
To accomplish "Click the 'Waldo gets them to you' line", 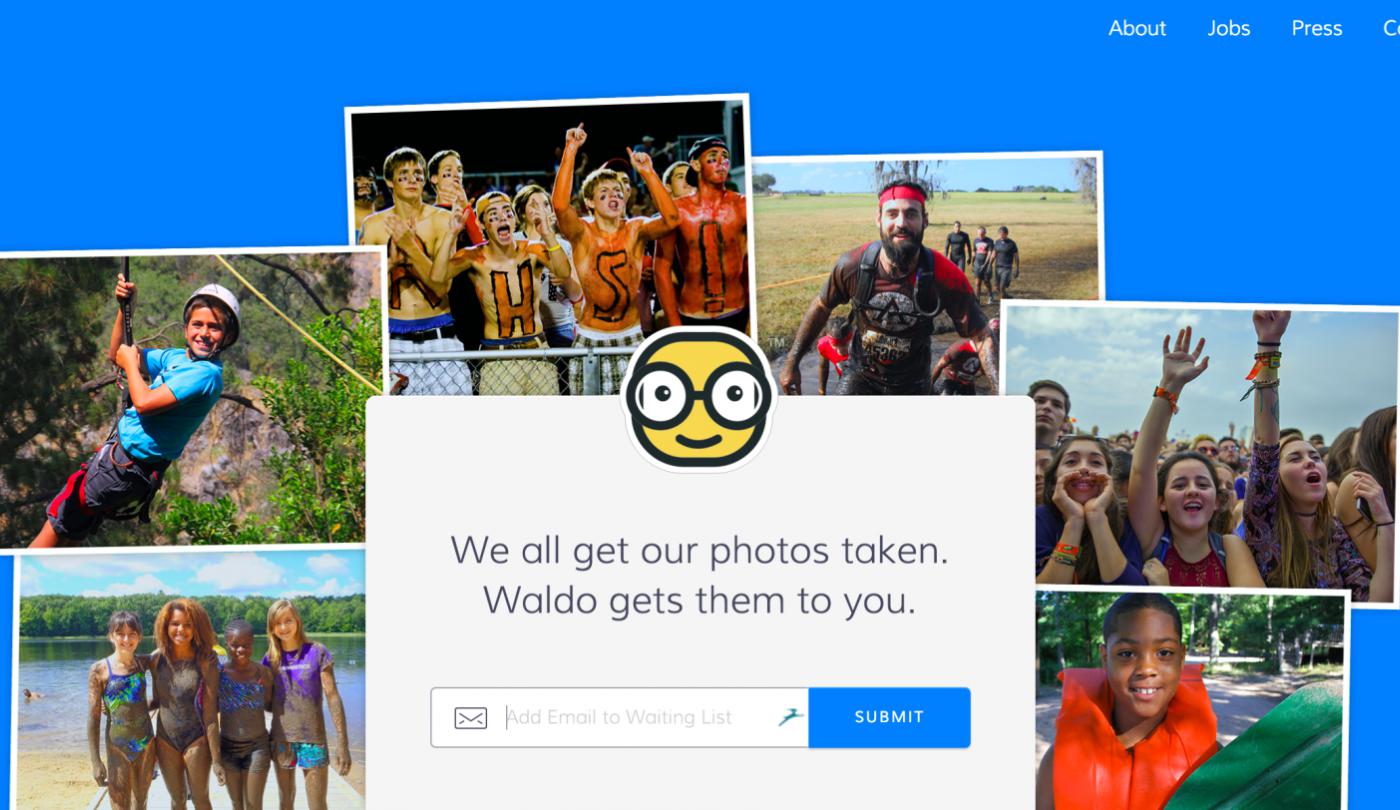I will click(699, 600).
